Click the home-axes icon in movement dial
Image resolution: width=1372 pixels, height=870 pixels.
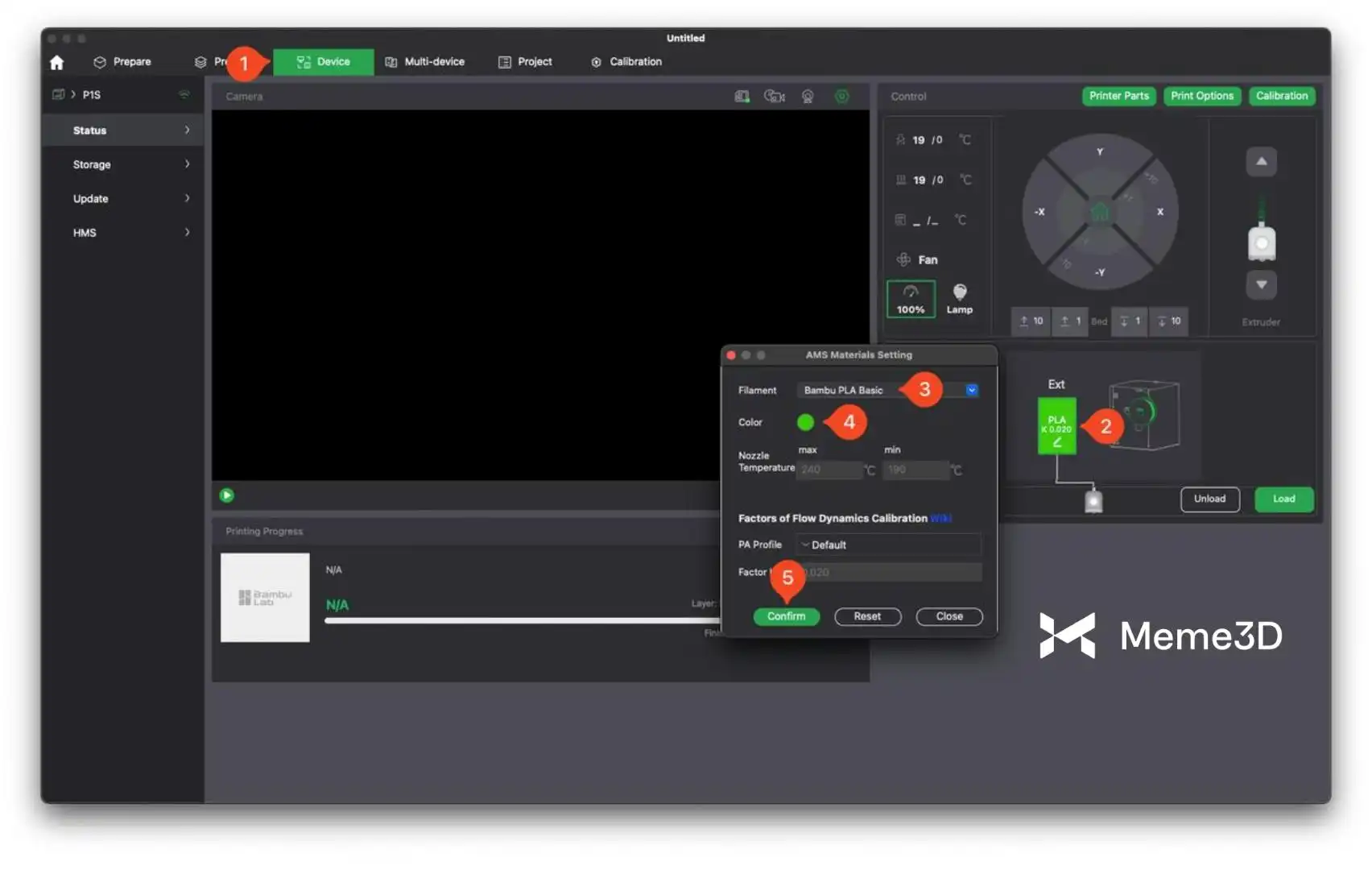pyautogui.click(x=1099, y=212)
